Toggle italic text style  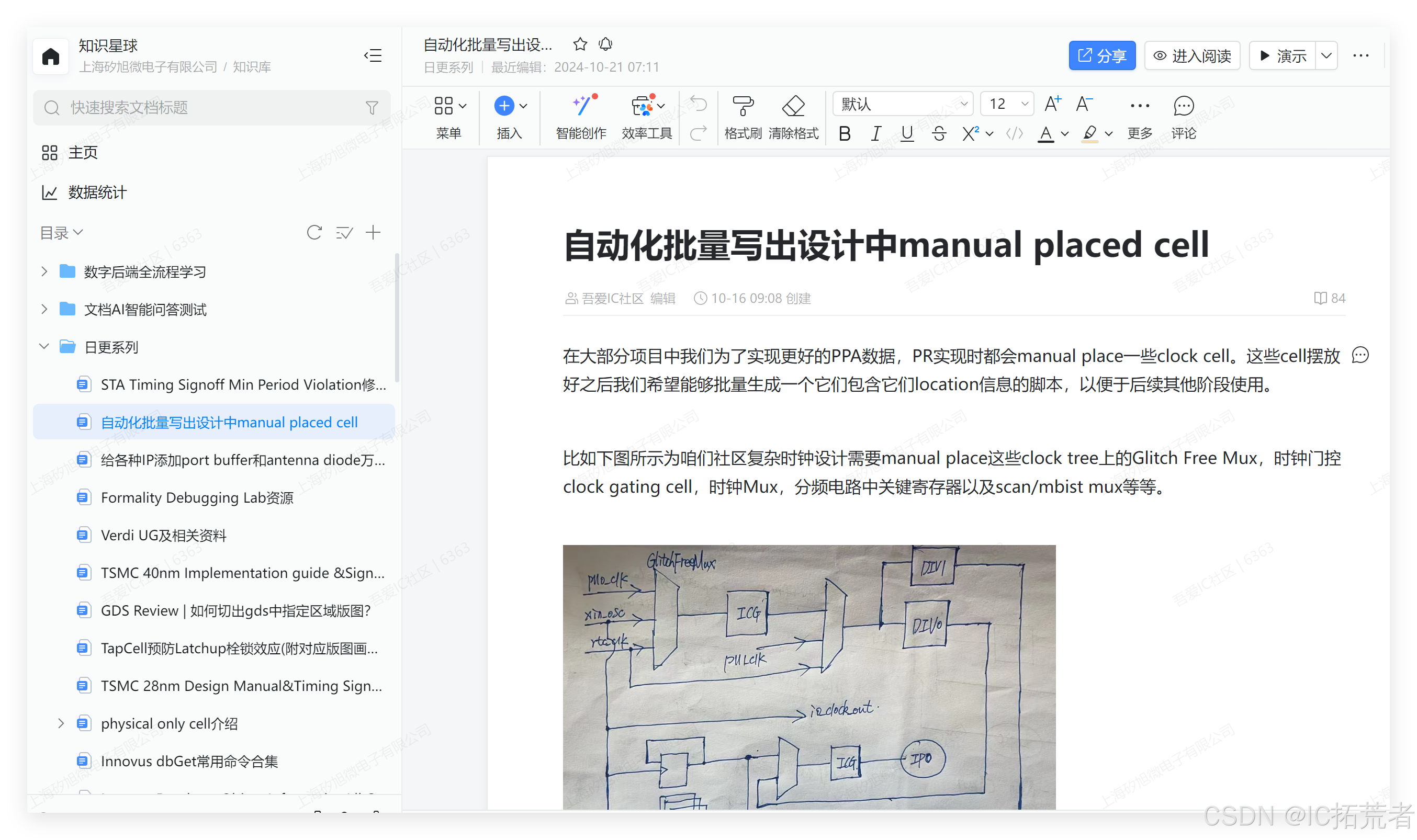click(x=875, y=133)
